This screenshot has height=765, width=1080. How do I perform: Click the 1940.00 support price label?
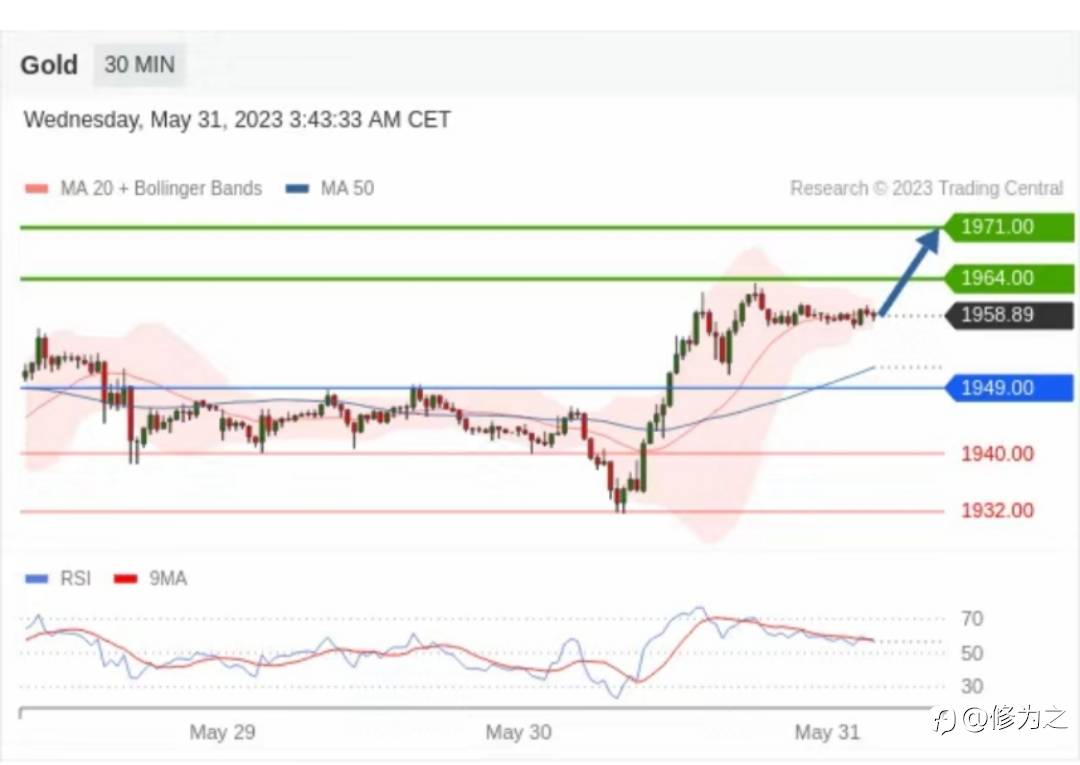[x=997, y=454]
